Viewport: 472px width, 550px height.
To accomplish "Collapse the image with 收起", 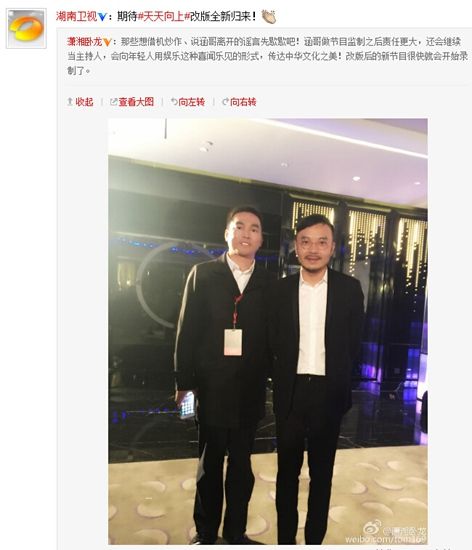I will point(84,102).
